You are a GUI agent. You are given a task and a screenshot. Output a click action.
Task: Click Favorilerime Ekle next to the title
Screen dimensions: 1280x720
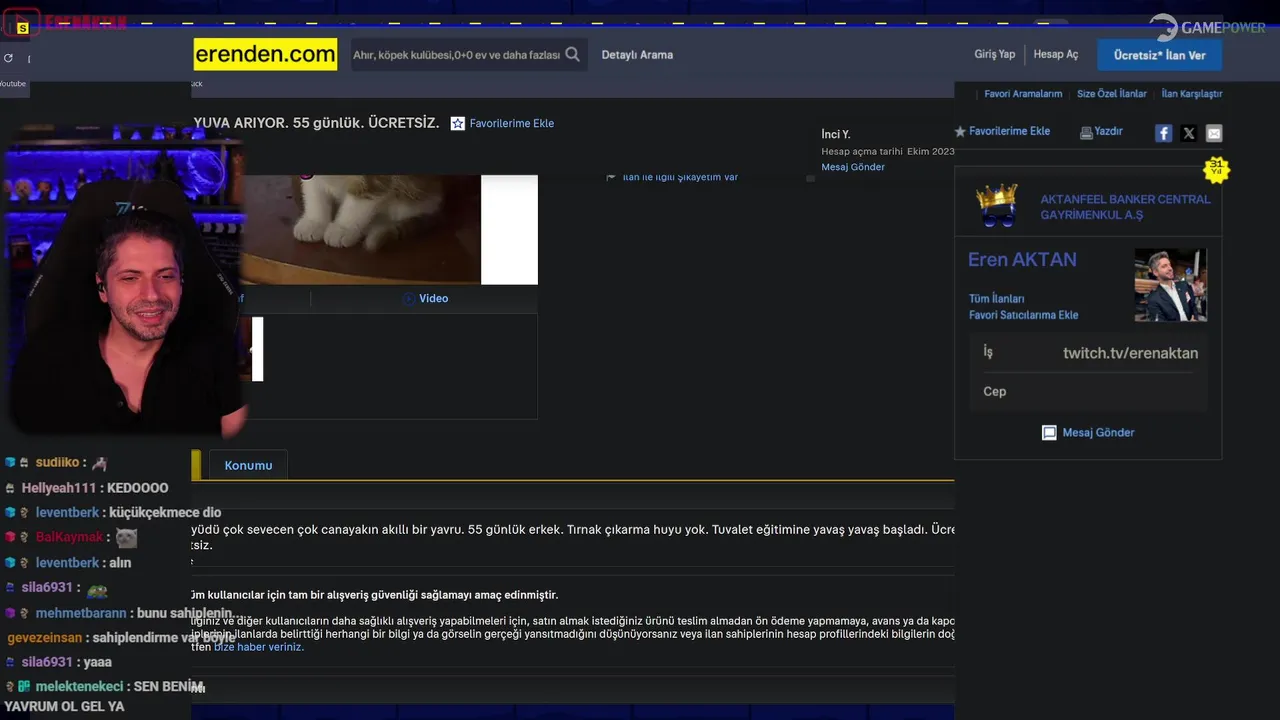click(511, 124)
